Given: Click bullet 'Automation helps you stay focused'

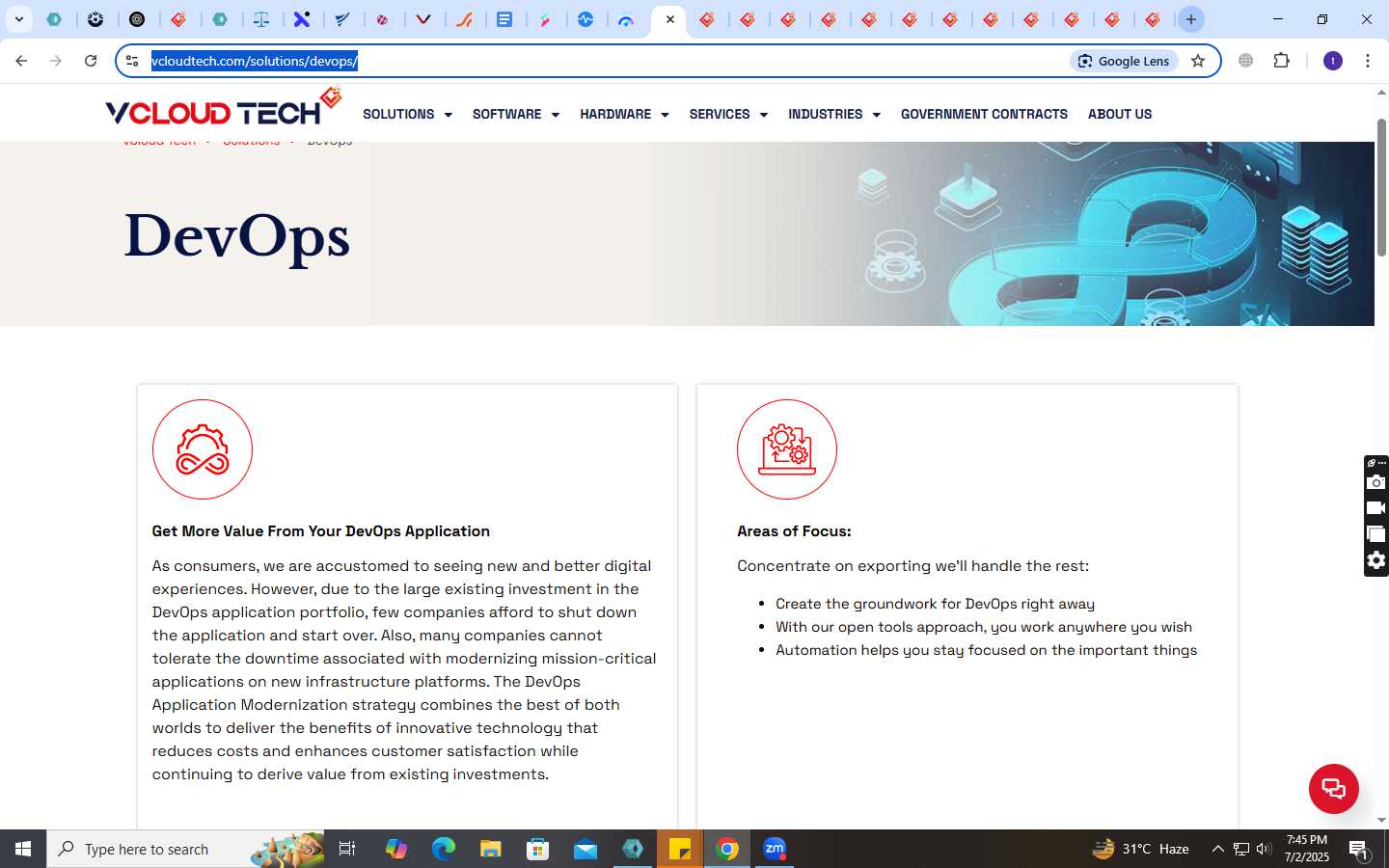Looking at the screenshot, I should pyautogui.click(x=986, y=650).
